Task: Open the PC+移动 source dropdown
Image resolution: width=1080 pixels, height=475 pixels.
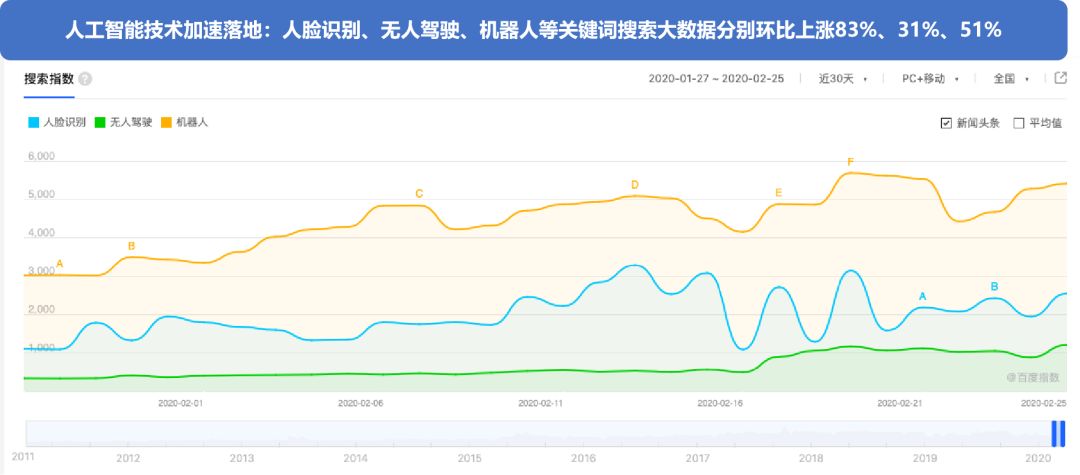Action: (929, 78)
